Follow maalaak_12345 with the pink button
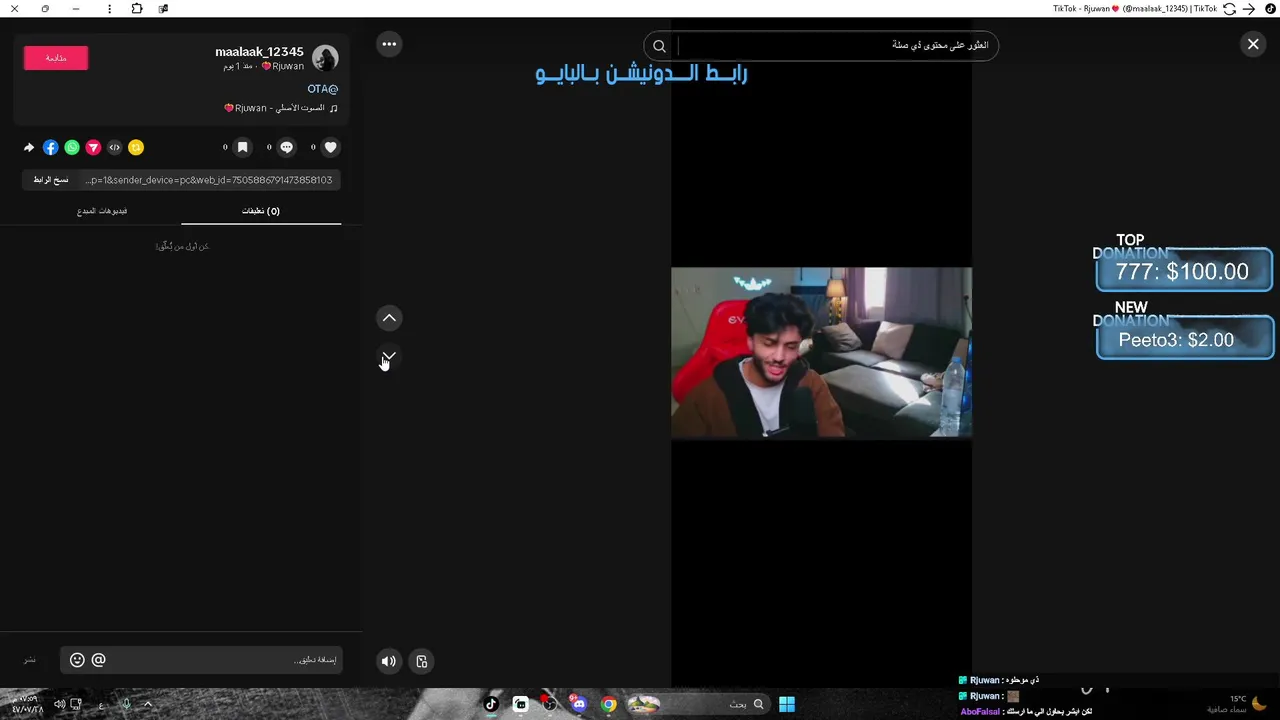The image size is (1280, 720). (56, 58)
